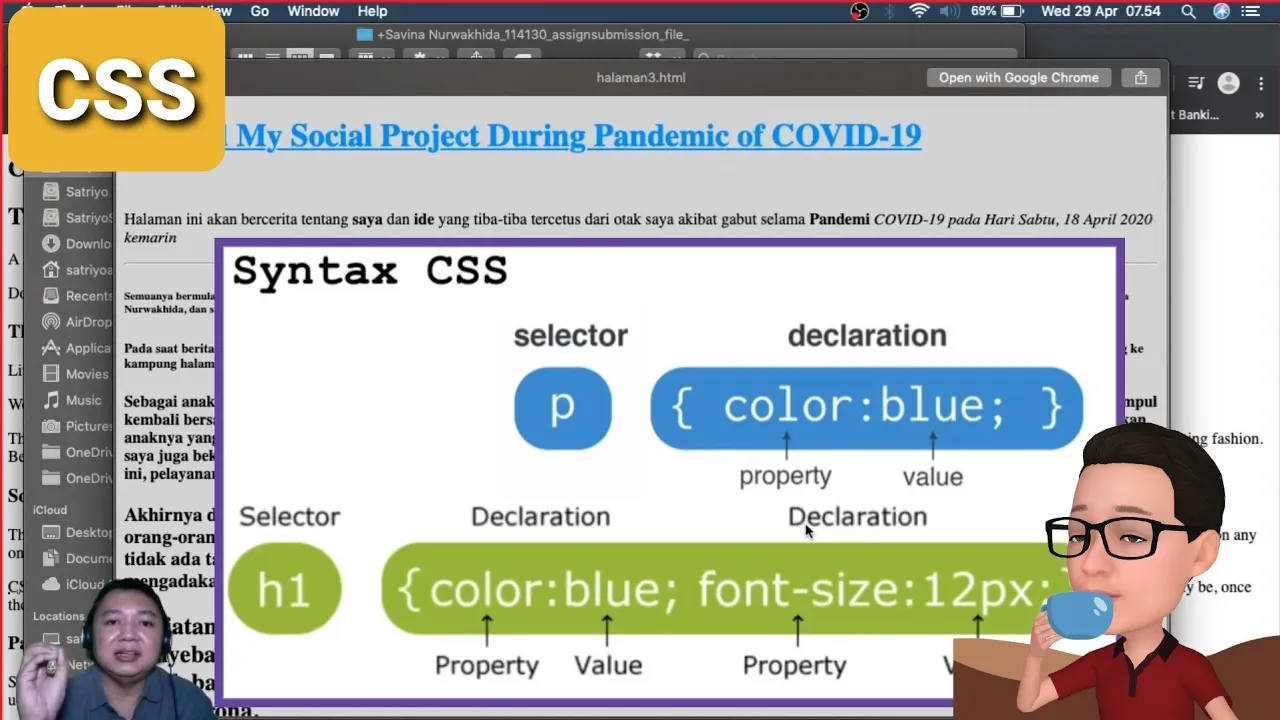Click the Banki... bookmark in Chrome
The width and height of the screenshot is (1280, 720).
click(x=1195, y=115)
